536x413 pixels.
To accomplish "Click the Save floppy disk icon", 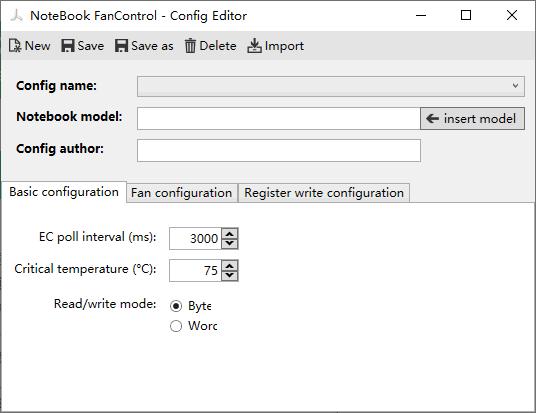I will (68, 46).
